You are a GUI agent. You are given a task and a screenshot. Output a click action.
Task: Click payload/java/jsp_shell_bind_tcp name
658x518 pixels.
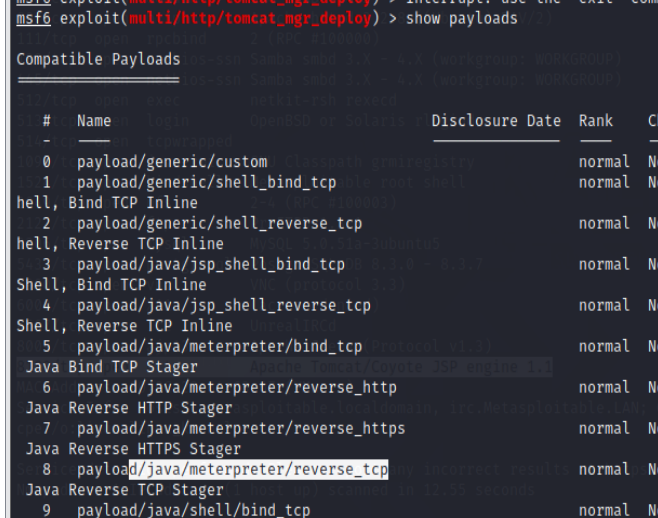pos(211,264)
